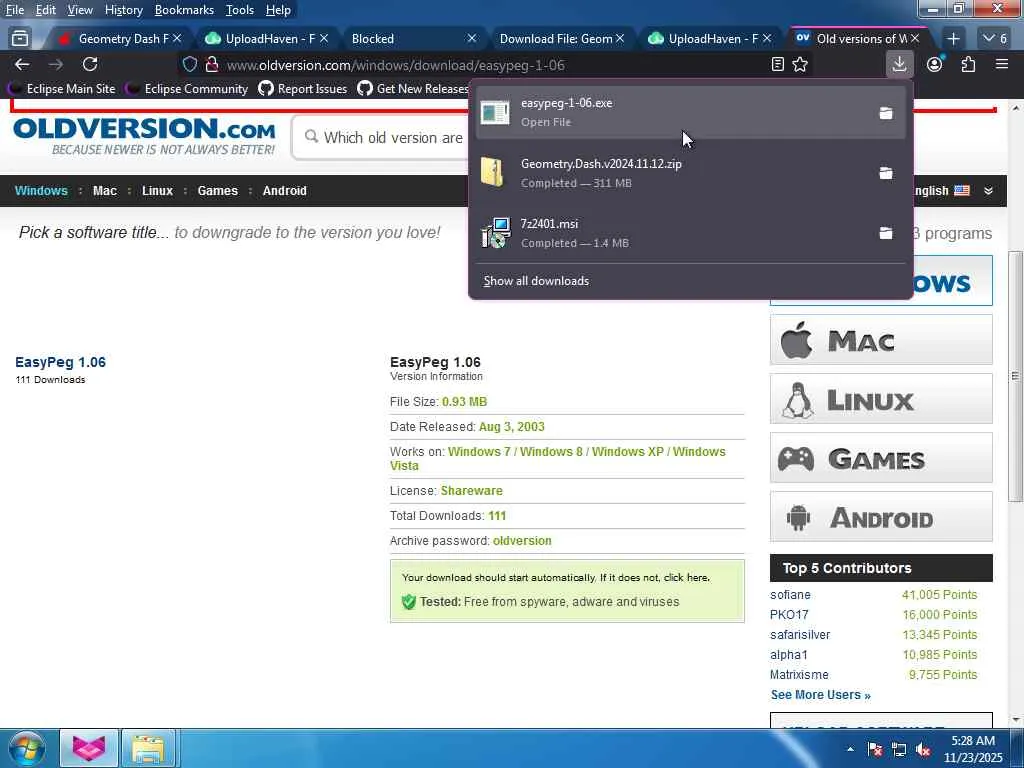Screen dimensions: 1024x768
Task: Click the Action Center flag tray icon
Action: tap(875, 750)
